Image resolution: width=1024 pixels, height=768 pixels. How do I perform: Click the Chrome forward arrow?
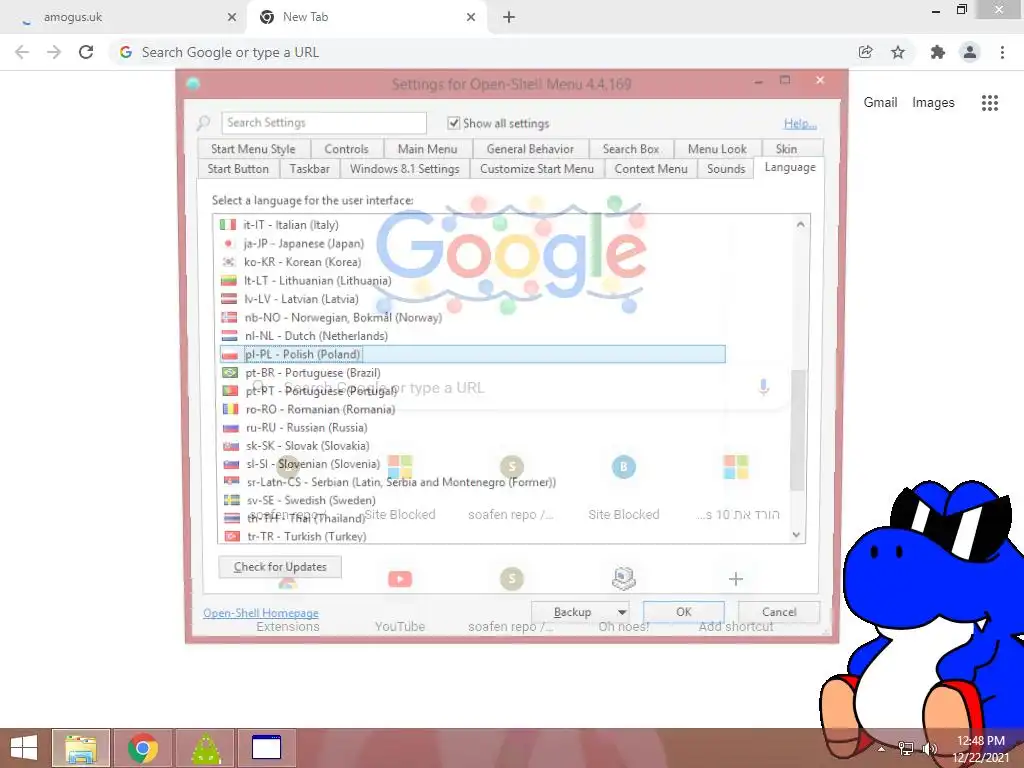coord(54,52)
